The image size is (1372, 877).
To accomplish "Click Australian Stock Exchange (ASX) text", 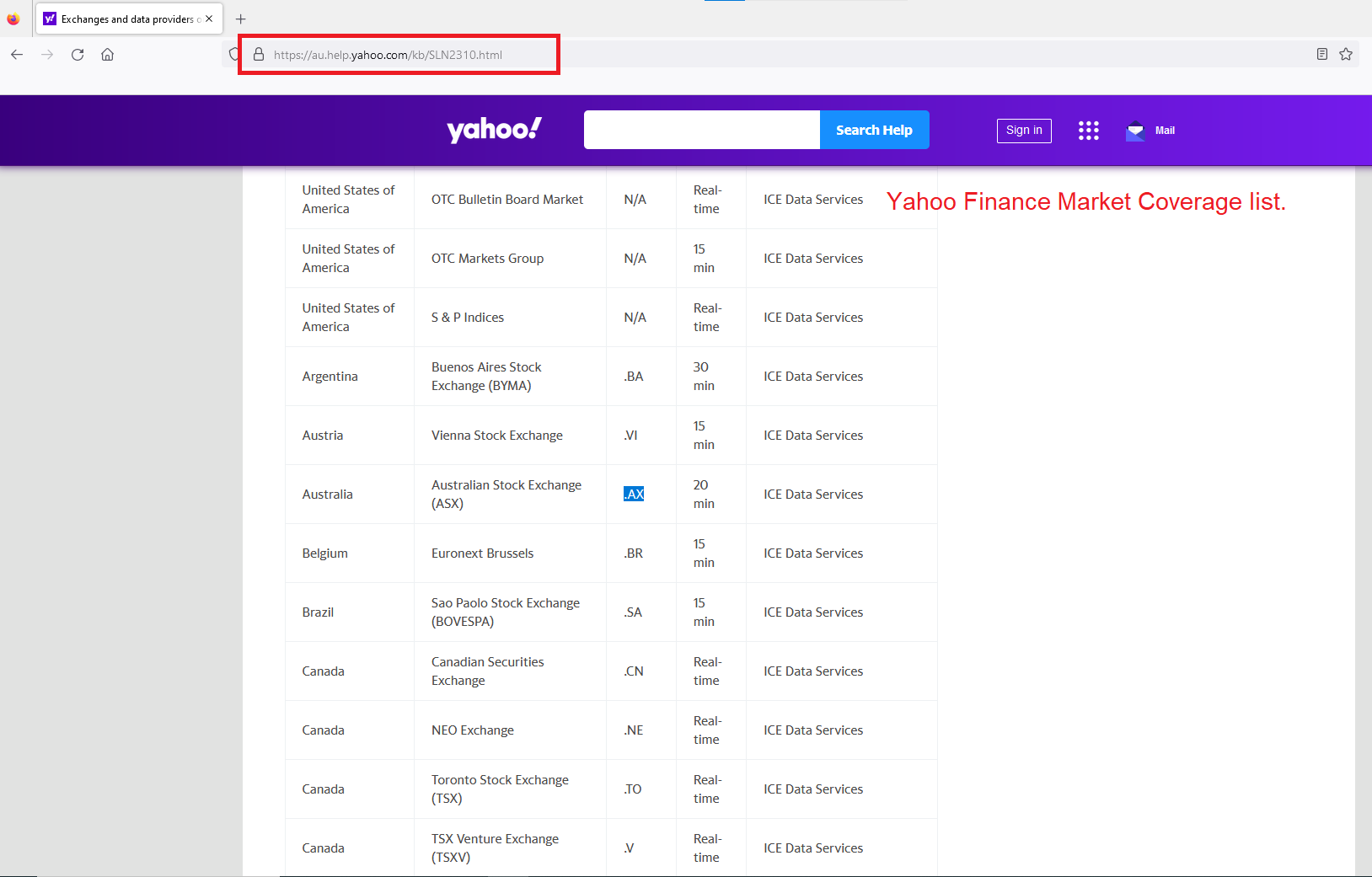I will [506, 495].
